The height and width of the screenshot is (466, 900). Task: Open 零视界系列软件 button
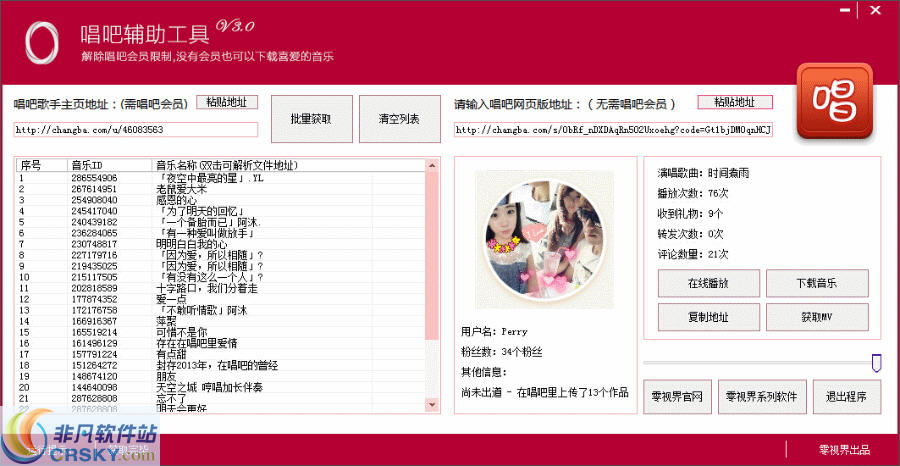pos(763,397)
